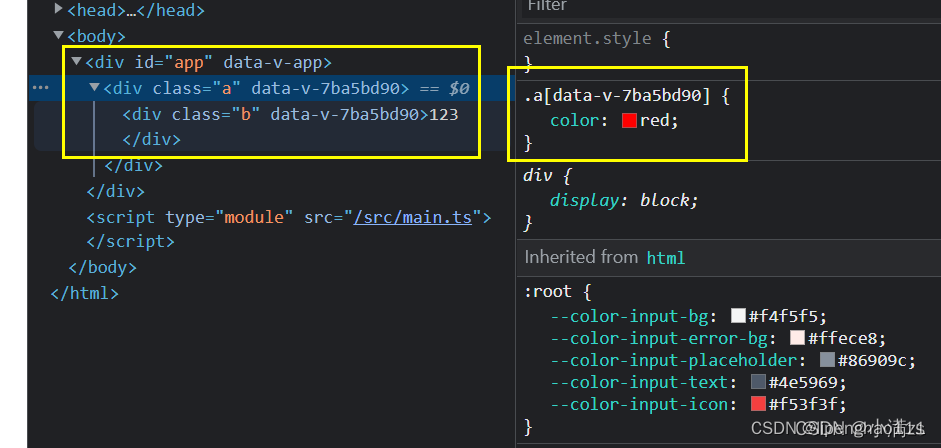Open the red color swatch picker
Viewport: 941px width, 448px height.
click(629, 121)
